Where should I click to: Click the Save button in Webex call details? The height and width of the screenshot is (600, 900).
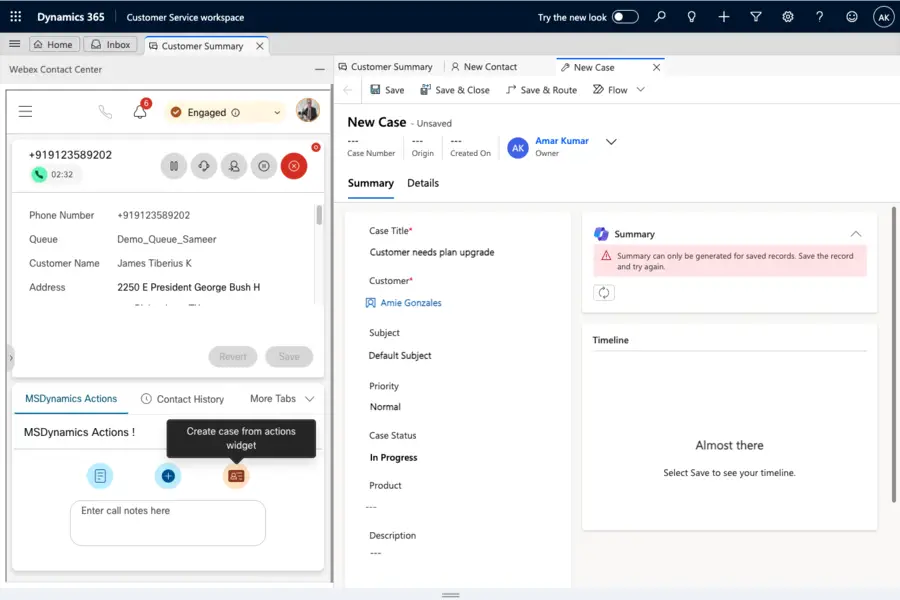[x=289, y=357]
